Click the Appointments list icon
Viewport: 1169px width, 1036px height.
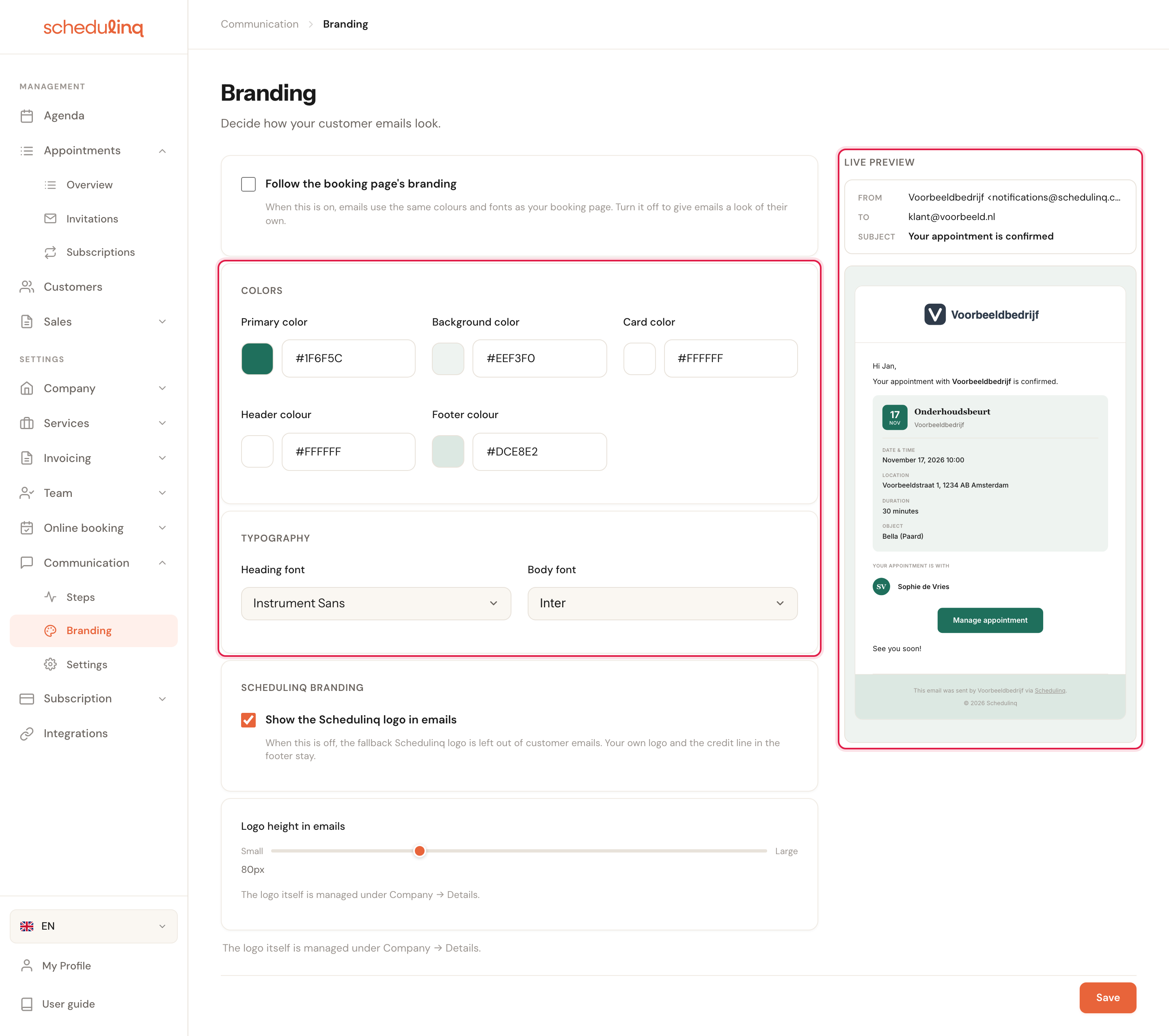pos(26,151)
